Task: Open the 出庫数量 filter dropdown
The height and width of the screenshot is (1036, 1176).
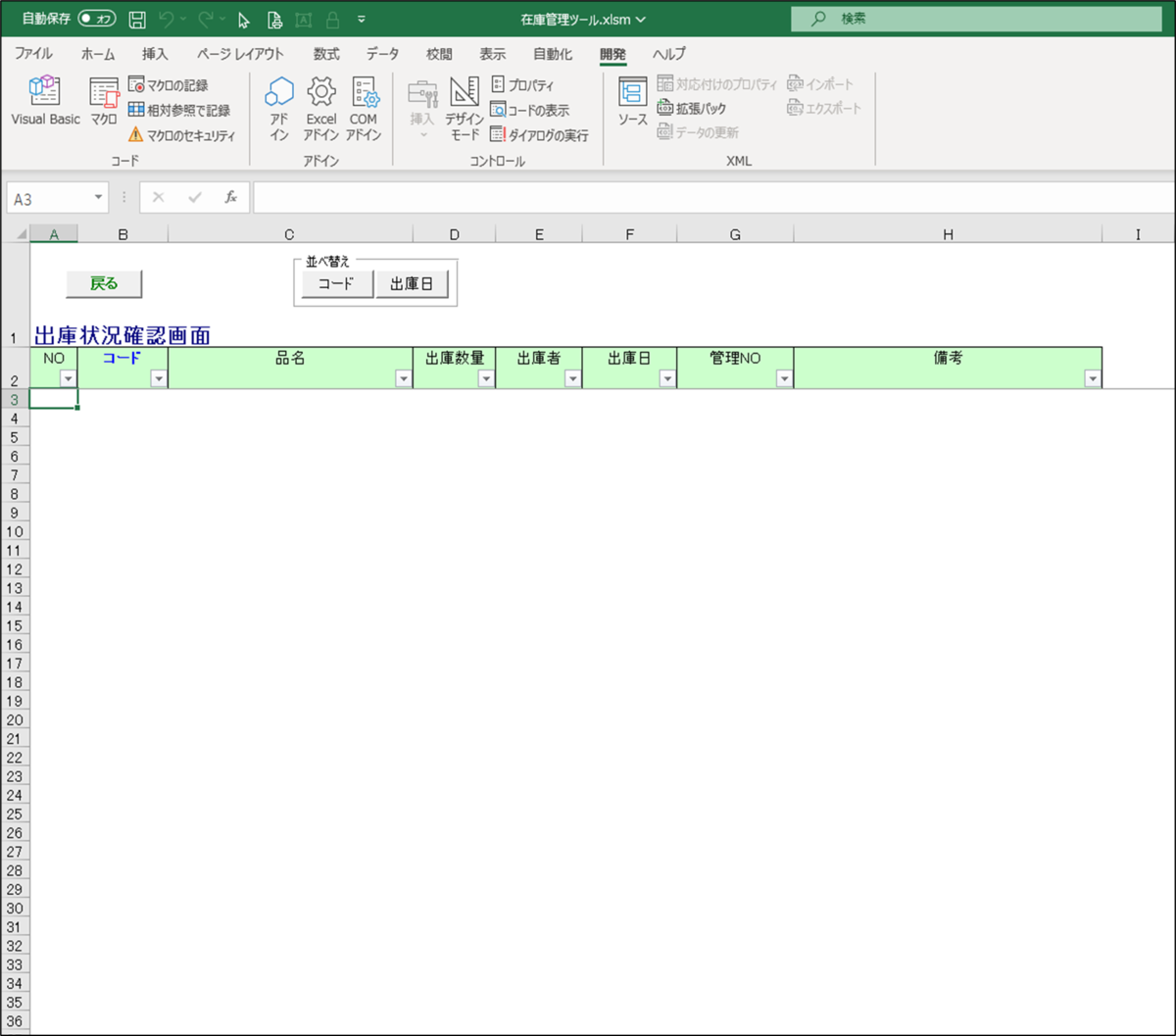Action: [x=486, y=379]
